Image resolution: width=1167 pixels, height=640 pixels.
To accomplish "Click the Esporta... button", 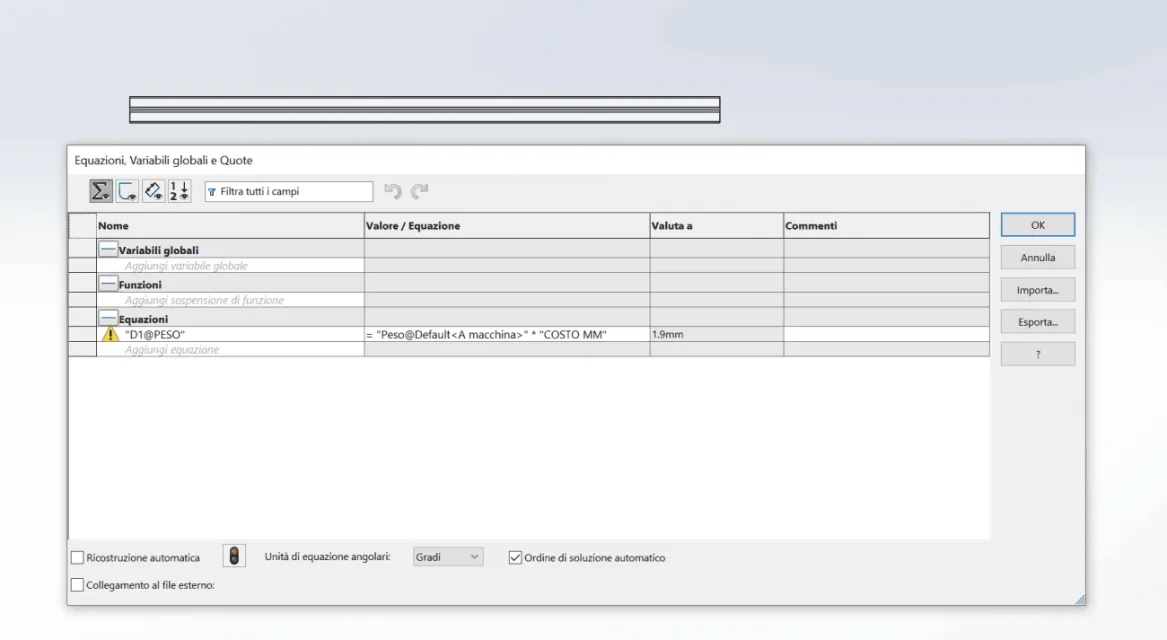I will tap(1037, 321).
